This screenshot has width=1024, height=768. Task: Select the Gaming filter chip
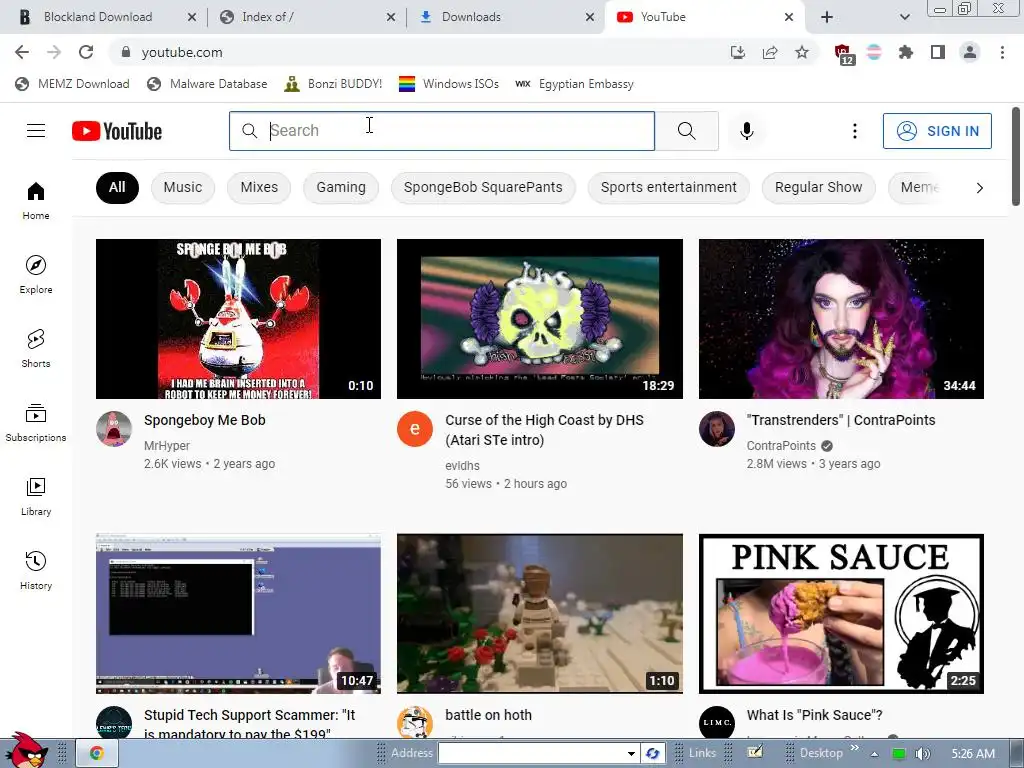pos(341,187)
